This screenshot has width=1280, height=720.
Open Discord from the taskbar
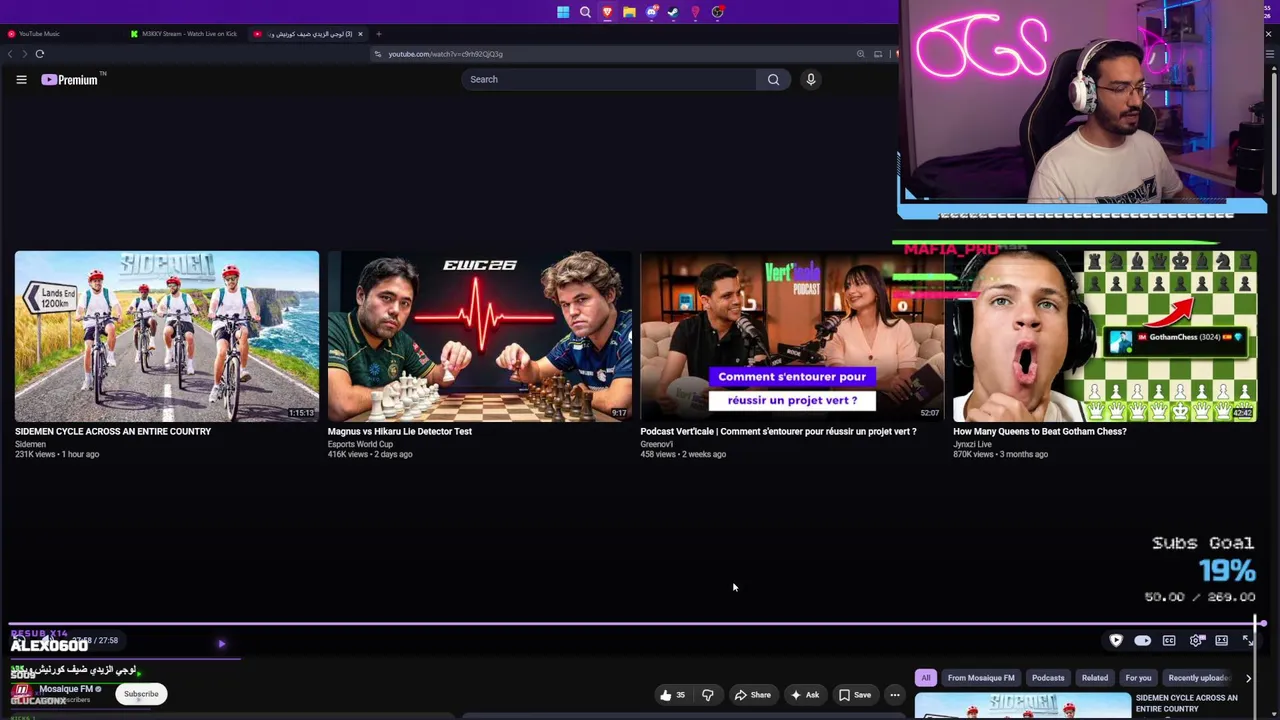click(x=651, y=12)
